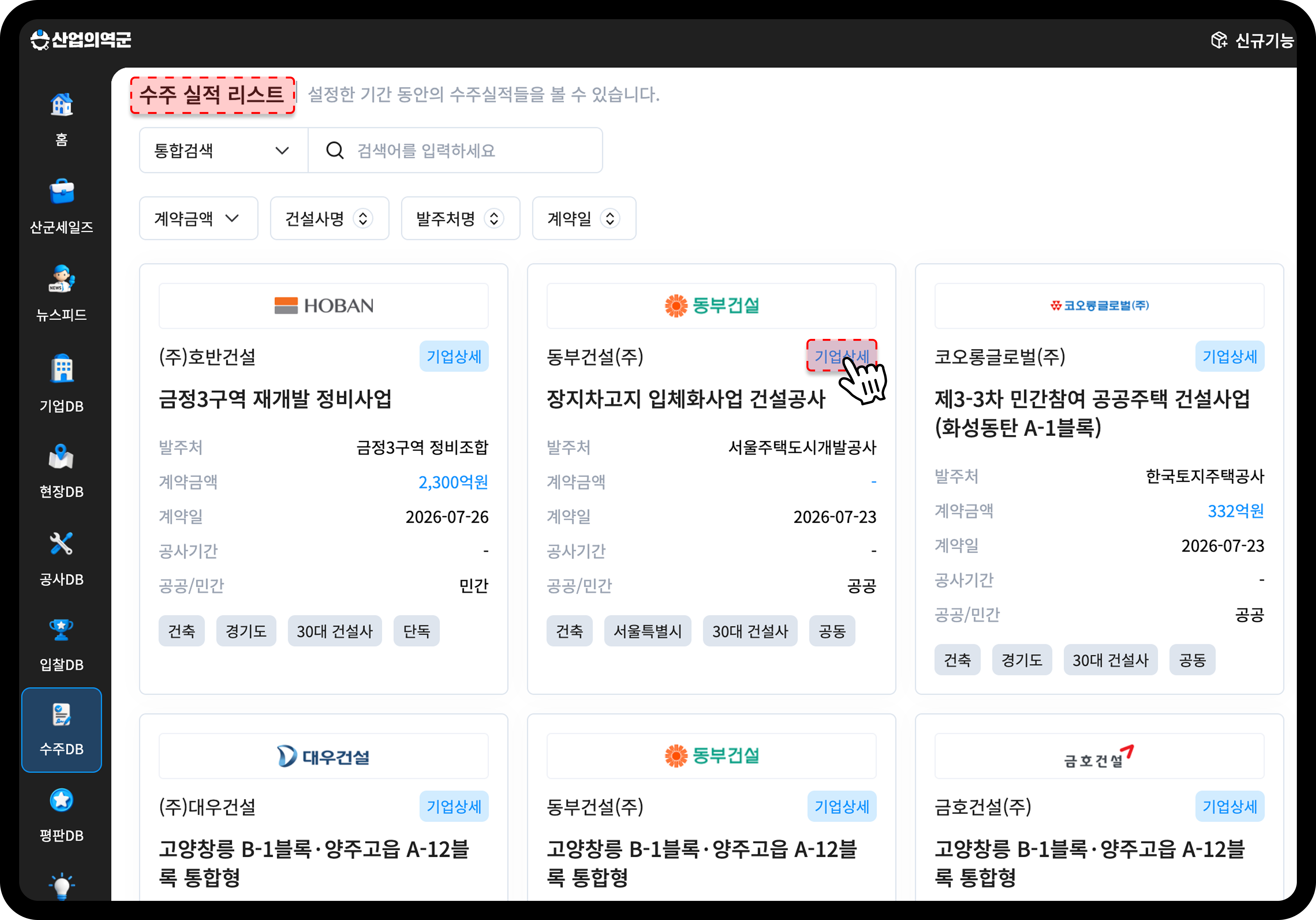Open 산군세일즈 briefcase icon
The image size is (1316, 920).
(x=61, y=192)
